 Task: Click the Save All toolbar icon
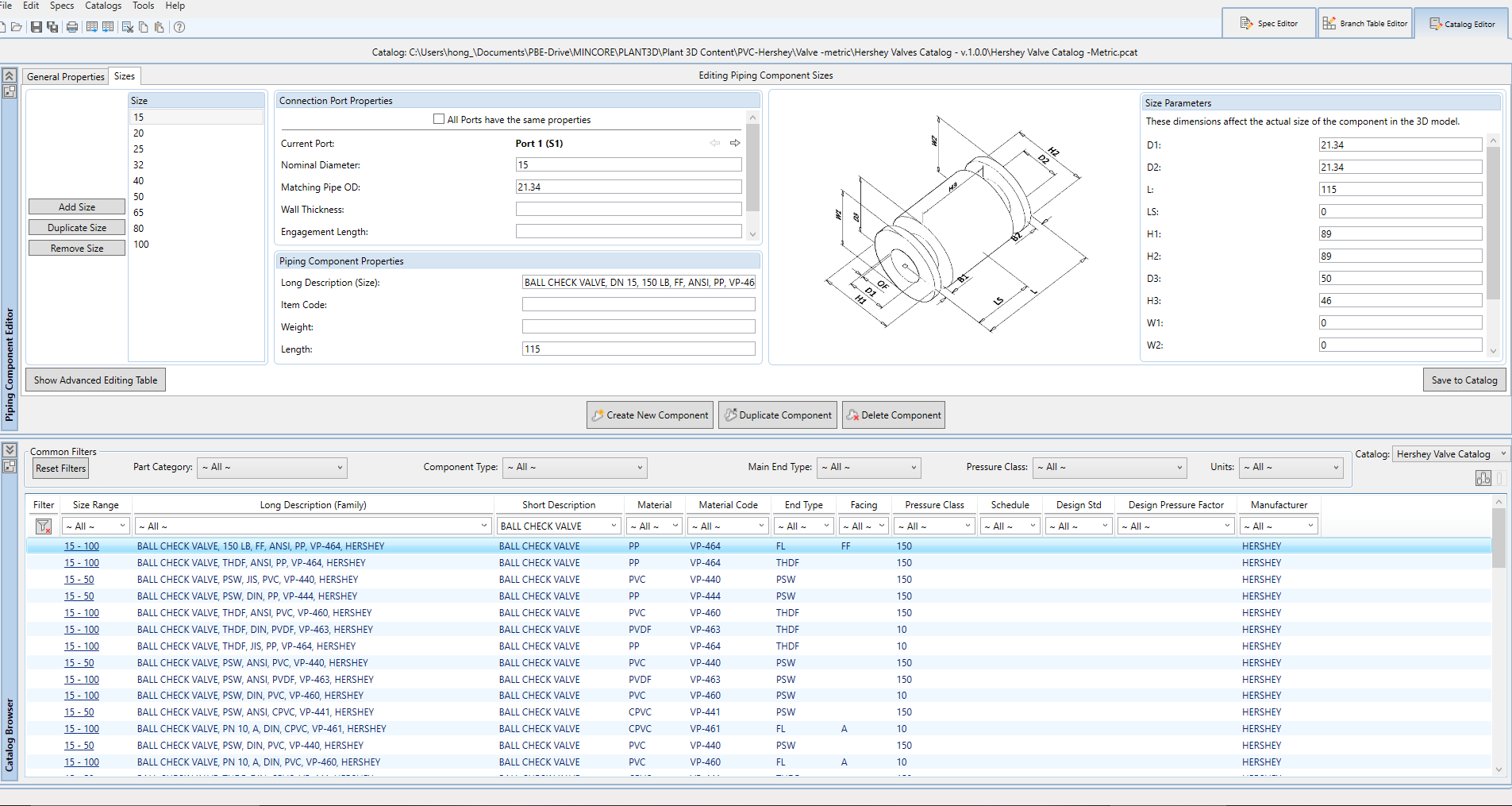(x=52, y=27)
